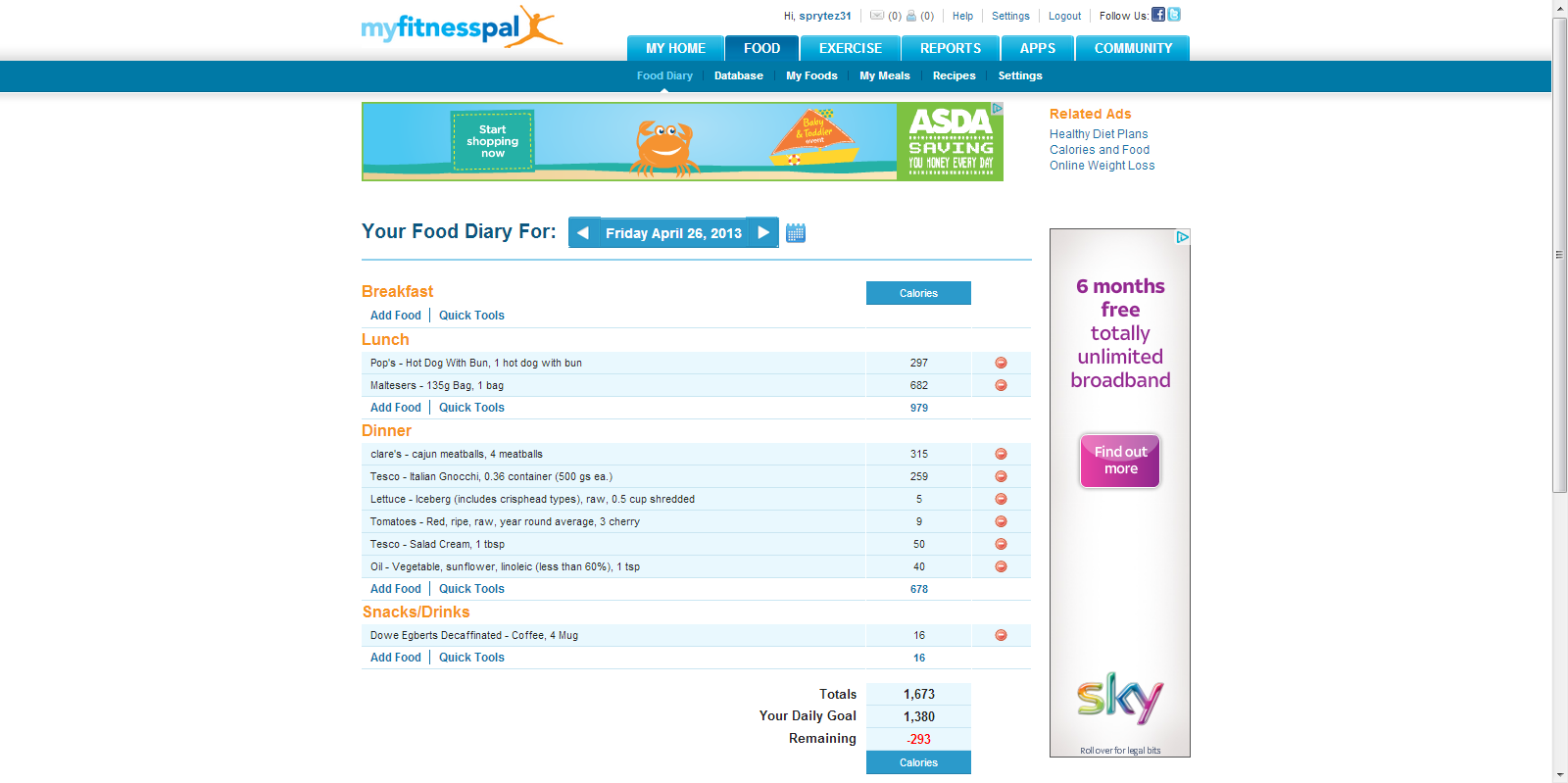Viewport: 1568px width, 783px height.
Task: Open sprytez31 profile link
Action: click(x=825, y=16)
